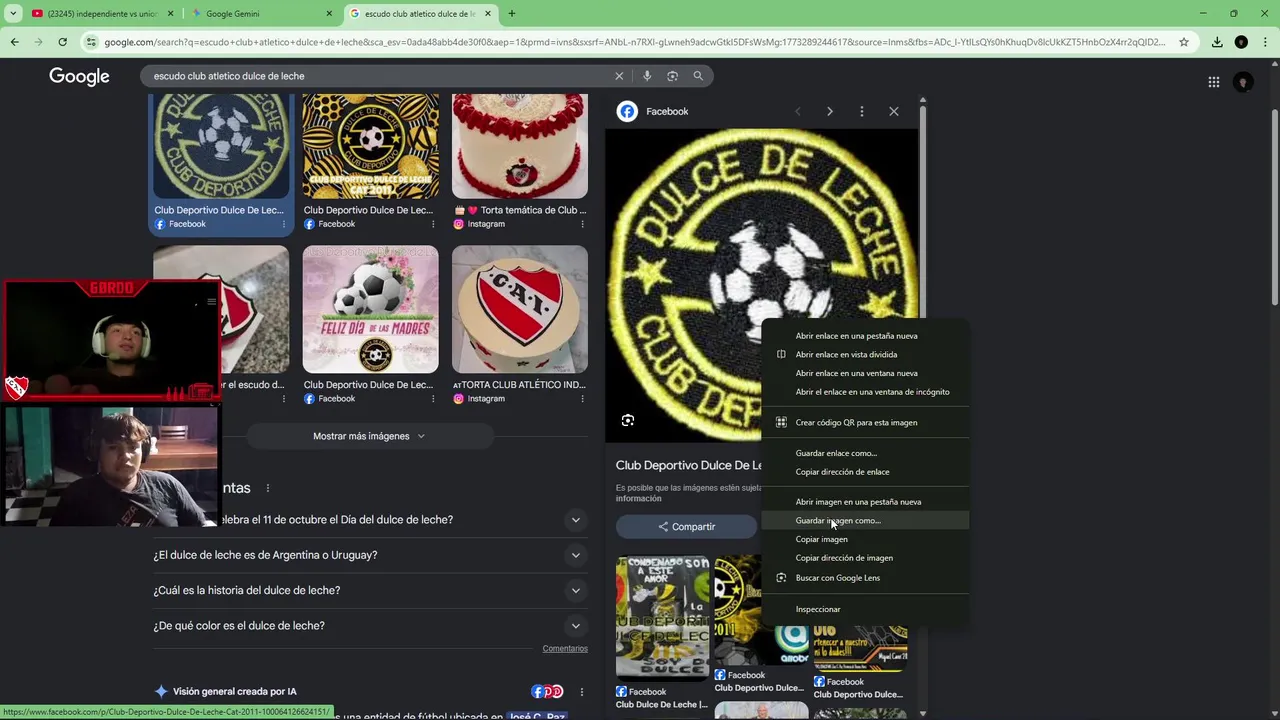Open options for Torta Club Atlético Ind result
The image size is (1280, 720).
click(x=582, y=398)
